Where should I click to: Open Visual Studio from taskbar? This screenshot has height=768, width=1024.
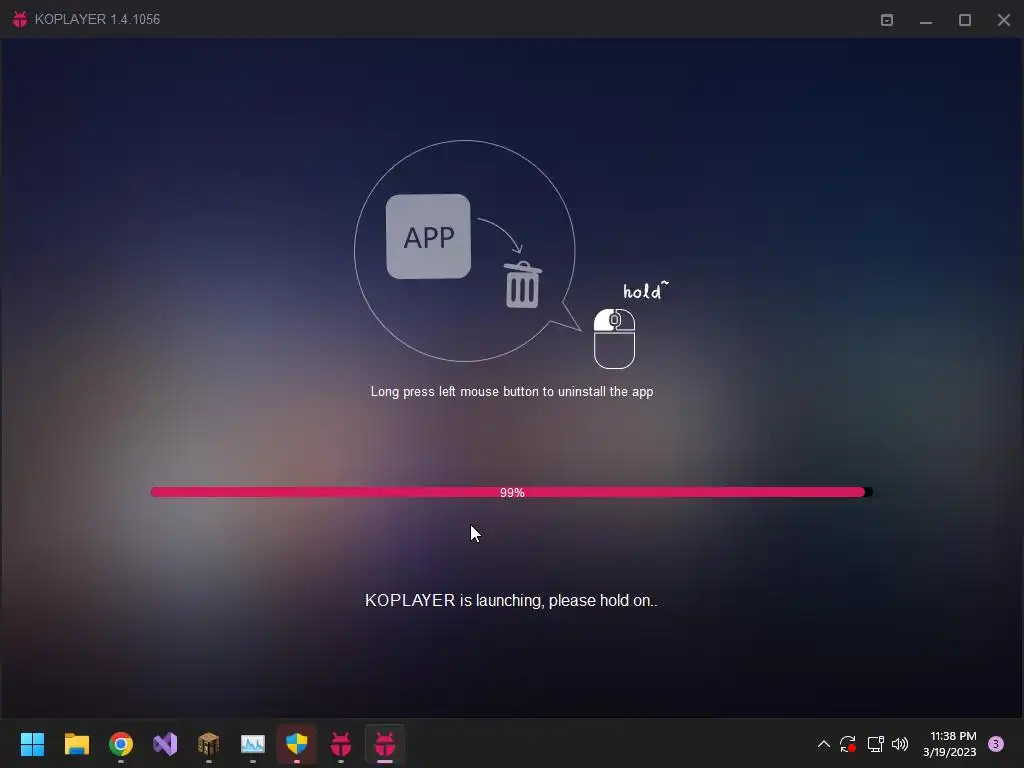tap(165, 744)
